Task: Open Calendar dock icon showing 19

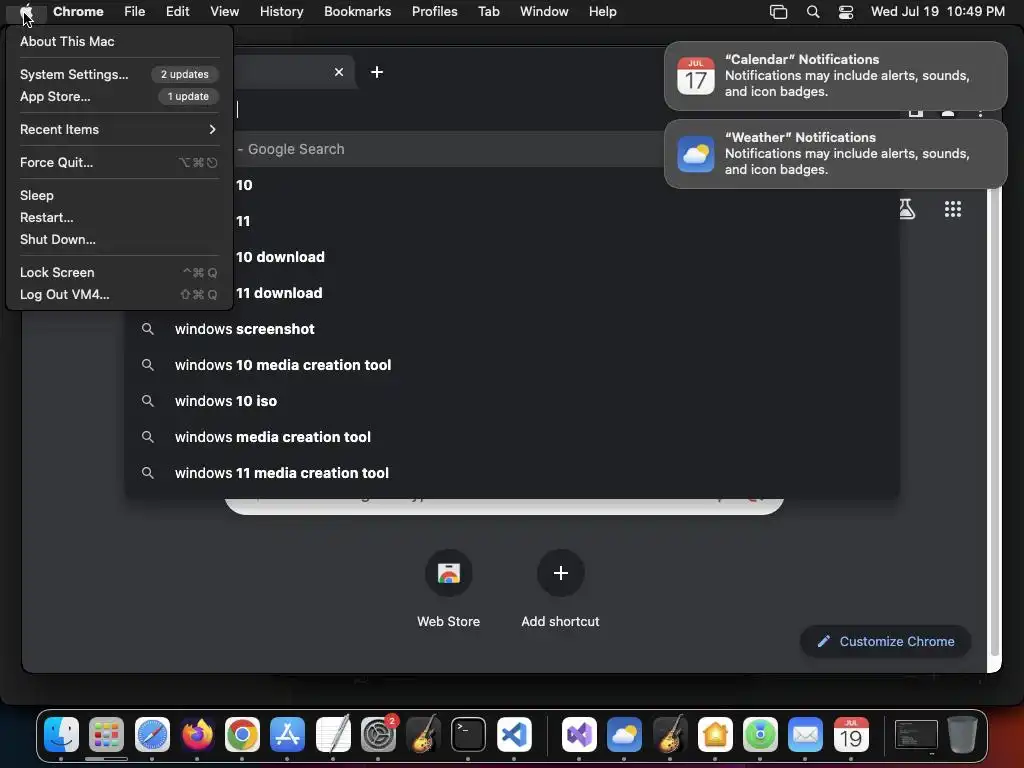Action: (851, 735)
